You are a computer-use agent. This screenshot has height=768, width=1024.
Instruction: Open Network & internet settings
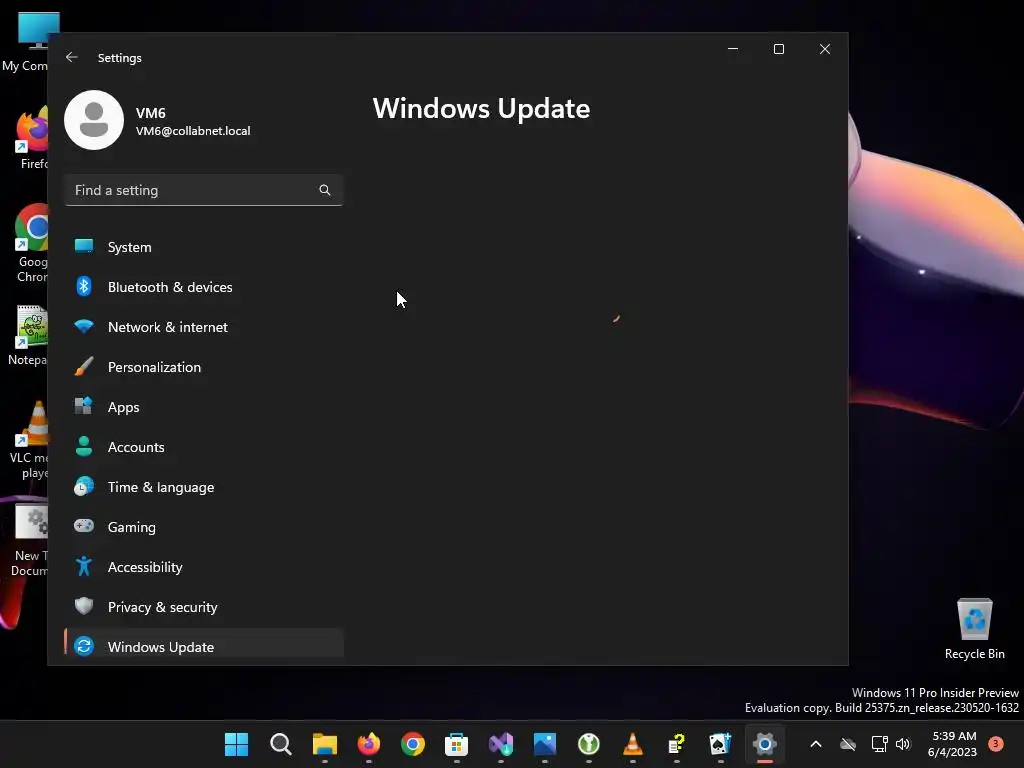coord(204,327)
